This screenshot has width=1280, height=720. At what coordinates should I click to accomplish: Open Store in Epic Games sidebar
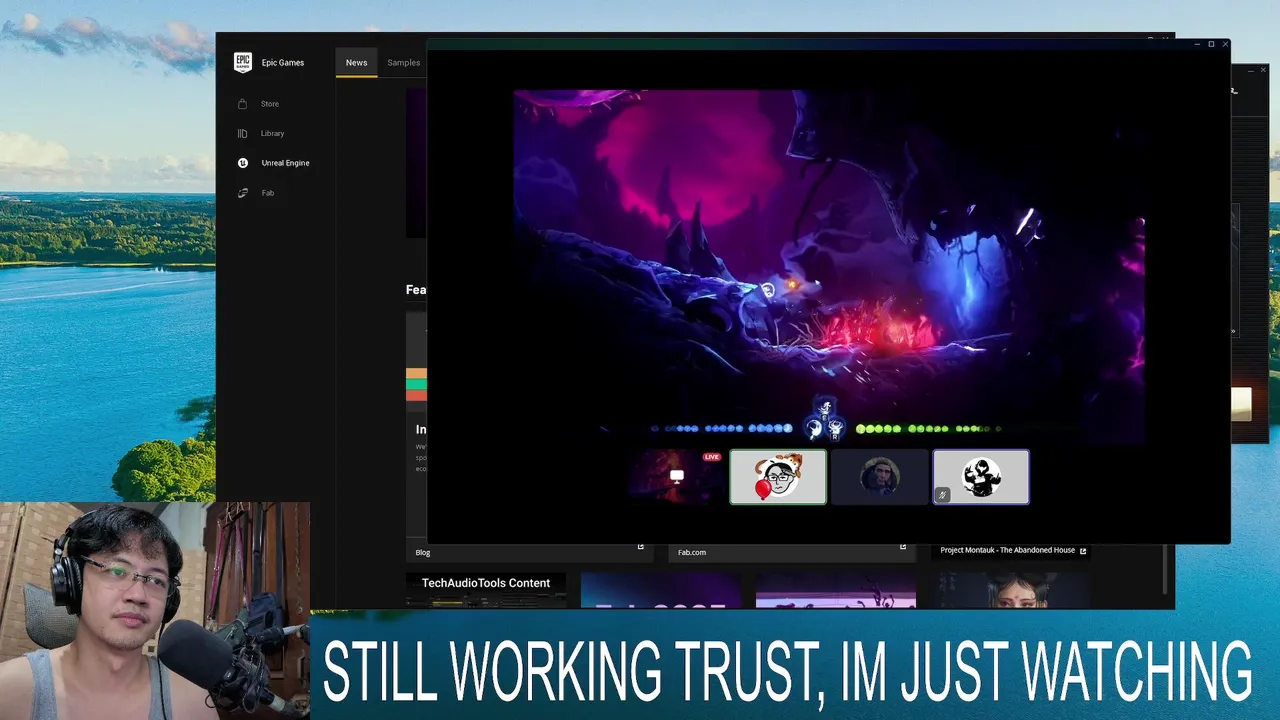pos(260,104)
